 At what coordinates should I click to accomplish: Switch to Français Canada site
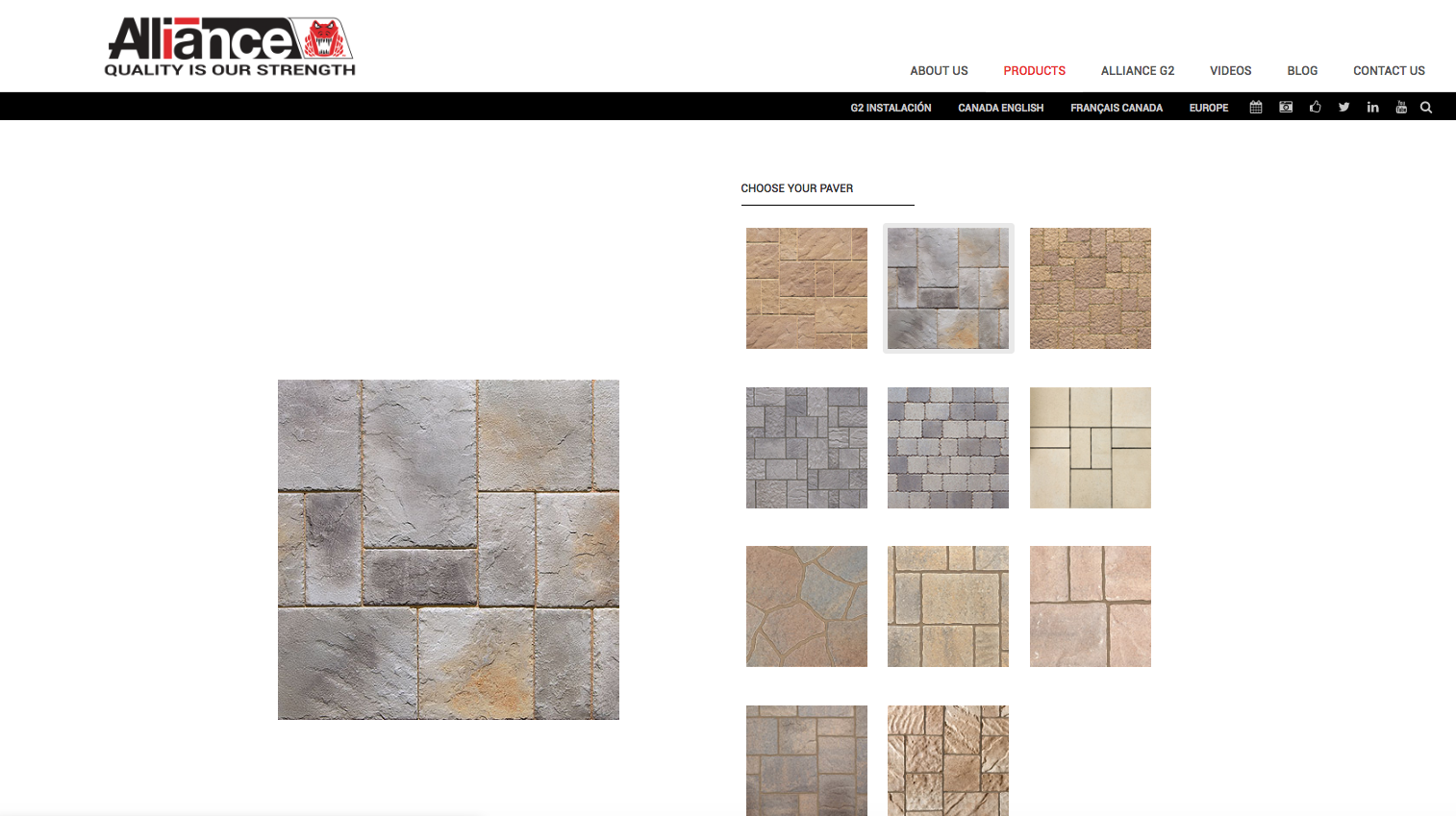[x=1117, y=108]
